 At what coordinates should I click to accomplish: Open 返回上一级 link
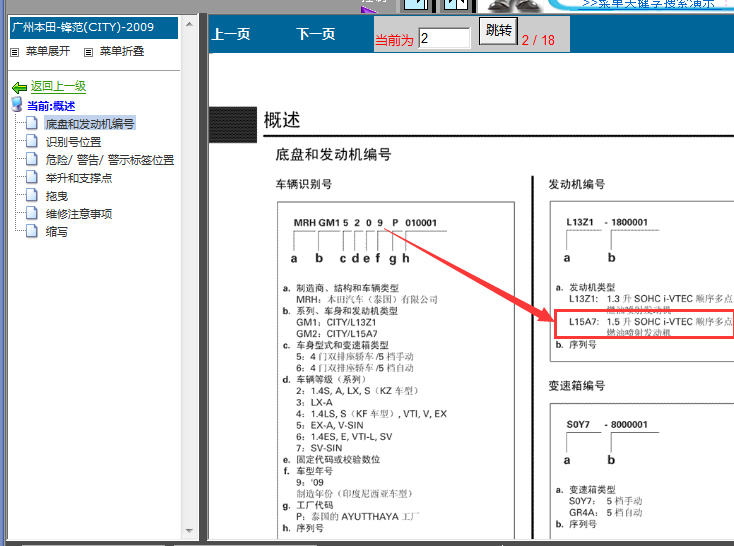coord(59,86)
